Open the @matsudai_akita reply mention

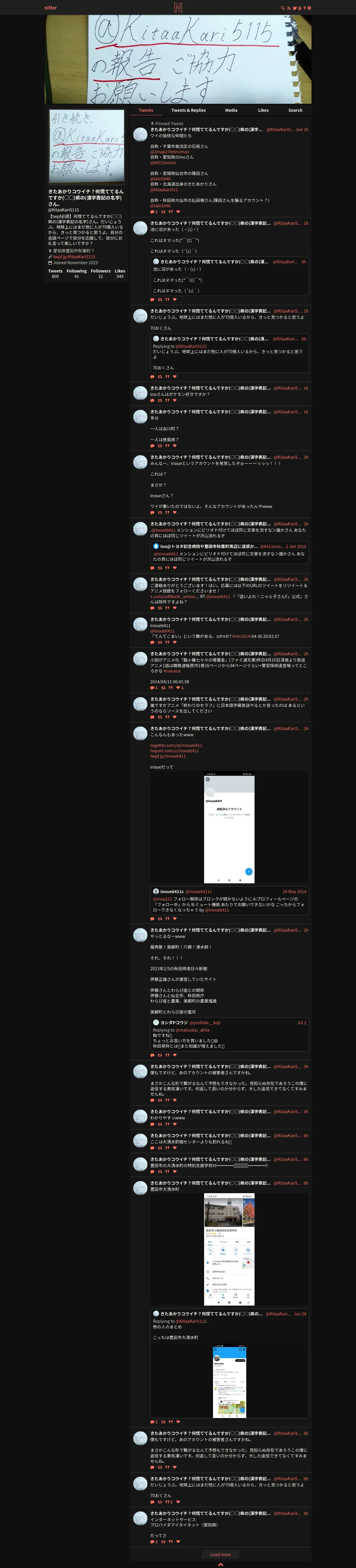click(192, 1030)
